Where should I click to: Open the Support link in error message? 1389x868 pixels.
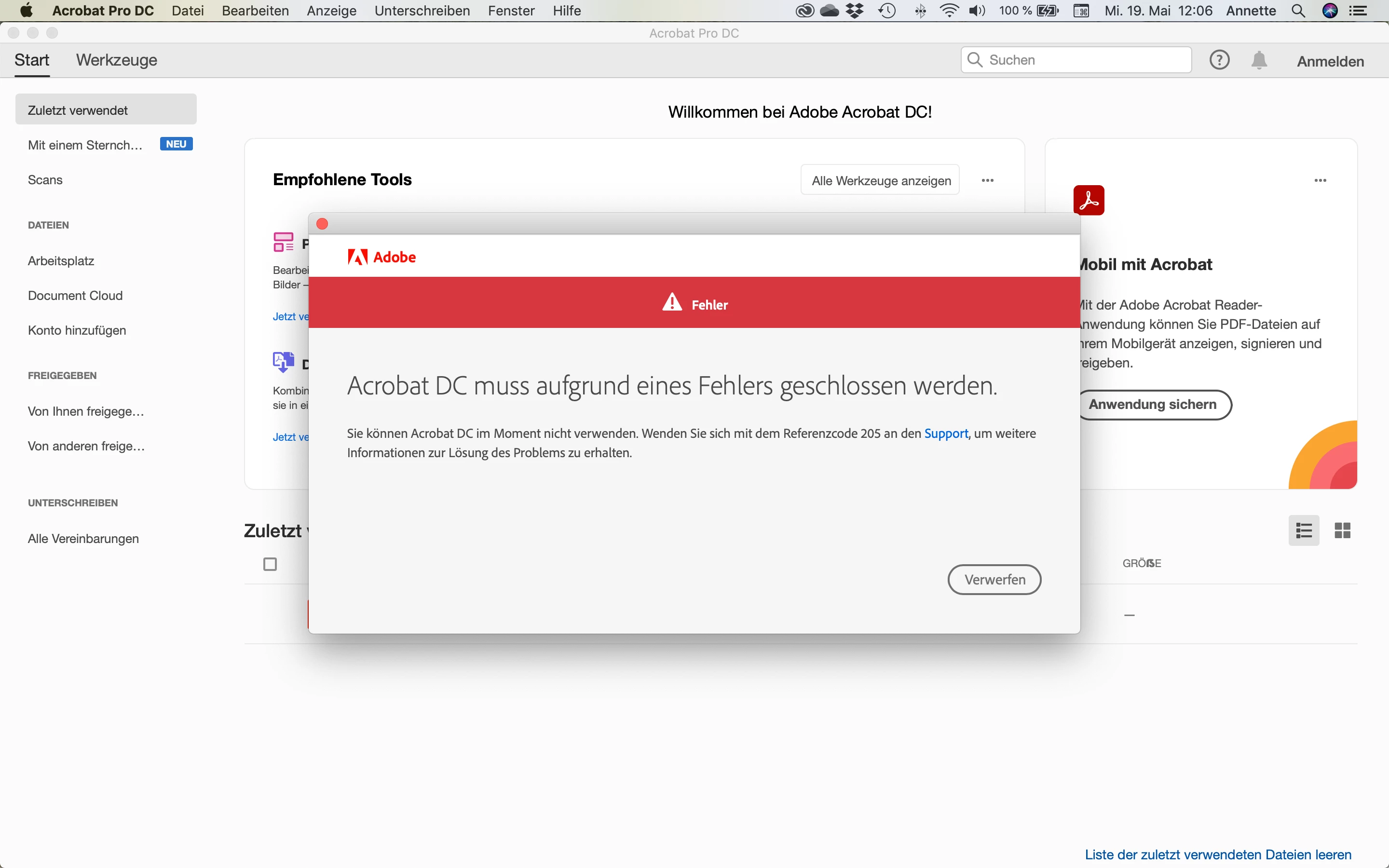click(946, 434)
